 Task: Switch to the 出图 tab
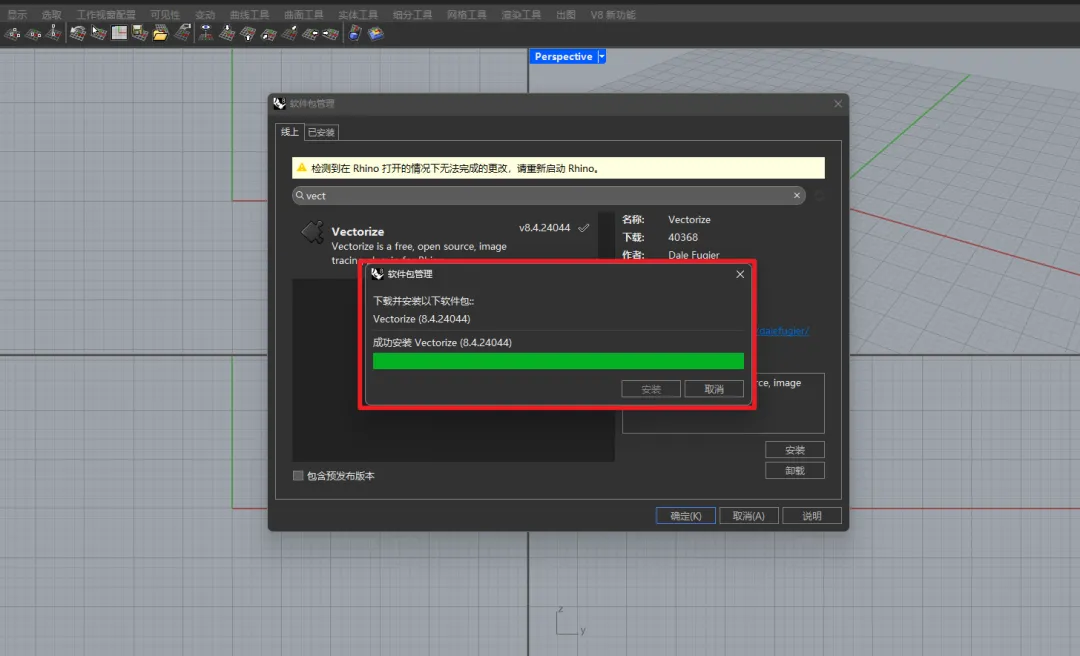(x=565, y=14)
